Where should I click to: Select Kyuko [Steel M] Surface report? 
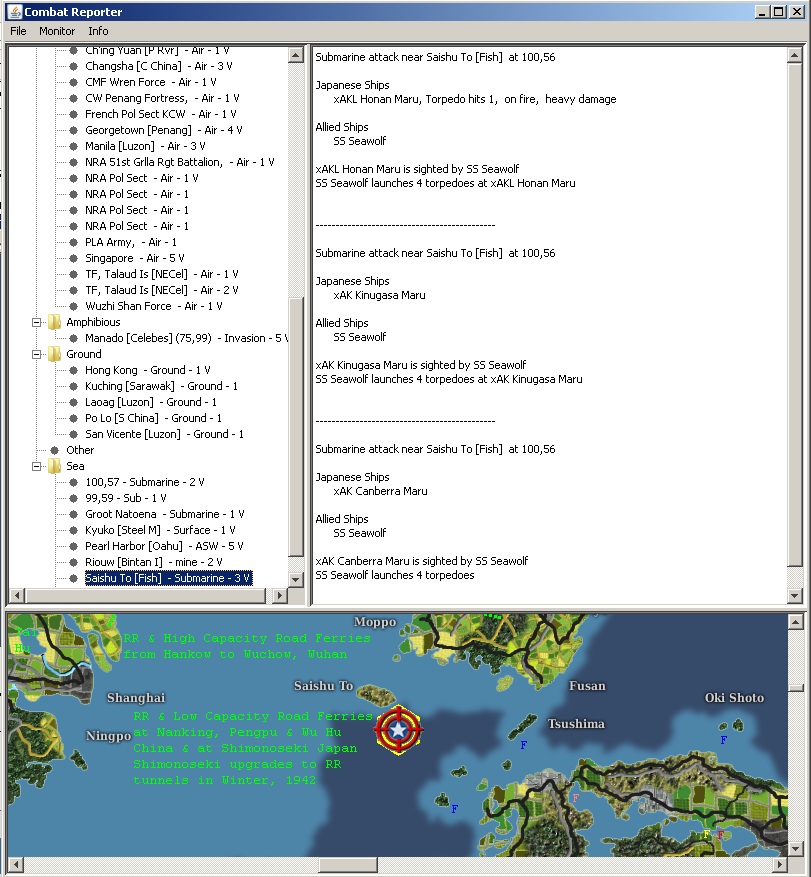[x=161, y=530]
